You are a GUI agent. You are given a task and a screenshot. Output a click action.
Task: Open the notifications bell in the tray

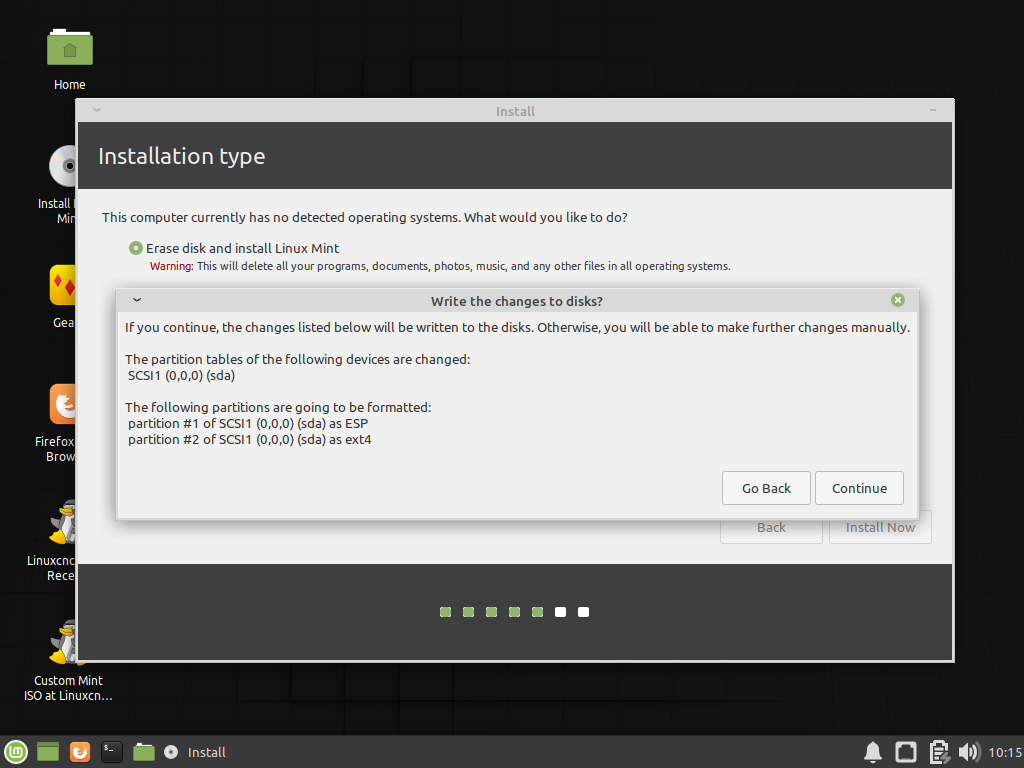tap(873, 752)
